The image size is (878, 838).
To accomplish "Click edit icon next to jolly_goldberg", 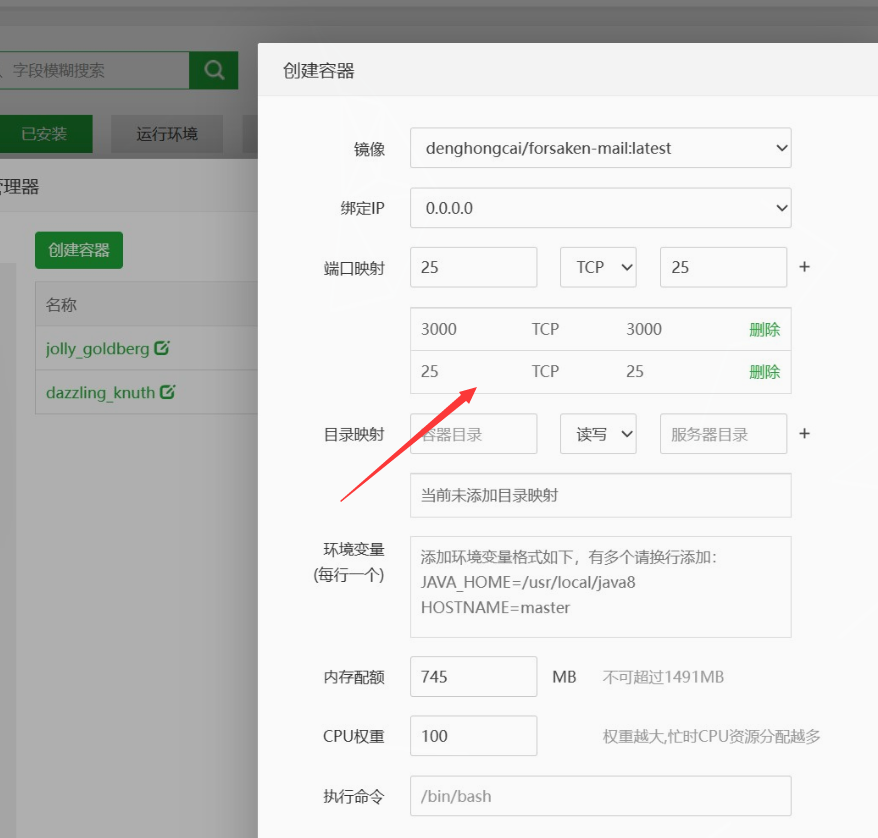I will 162,348.
